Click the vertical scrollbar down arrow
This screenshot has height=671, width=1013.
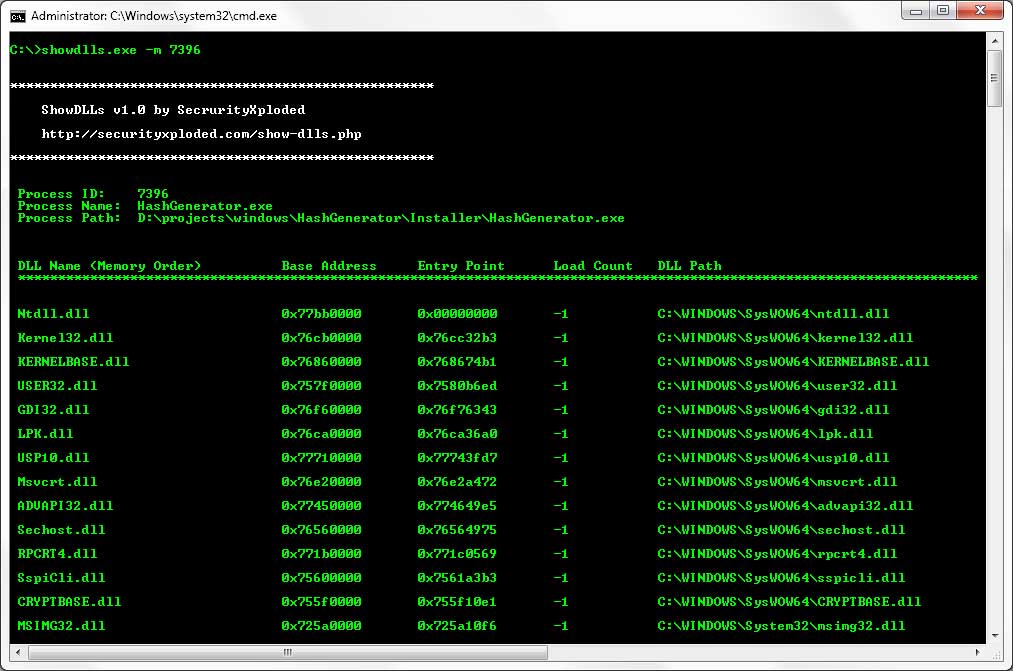click(x=995, y=634)
